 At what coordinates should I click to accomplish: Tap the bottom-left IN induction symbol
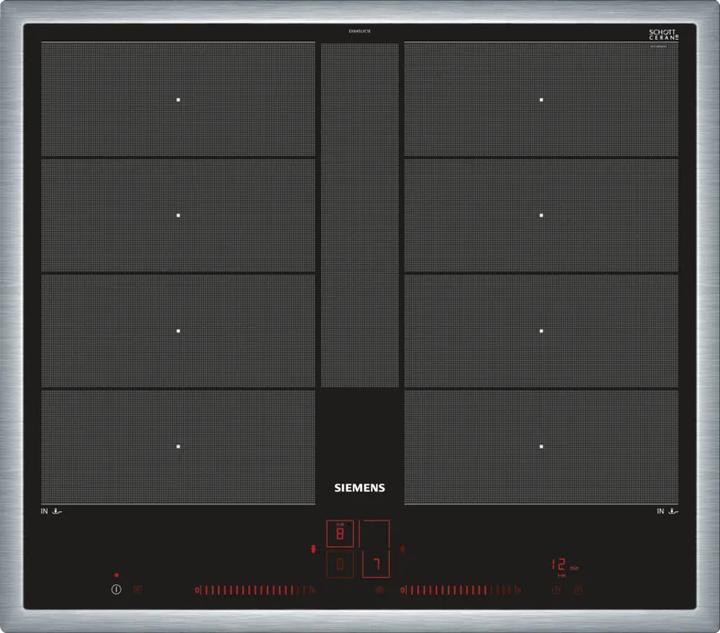pyautogui.click(x=53, y=511)
